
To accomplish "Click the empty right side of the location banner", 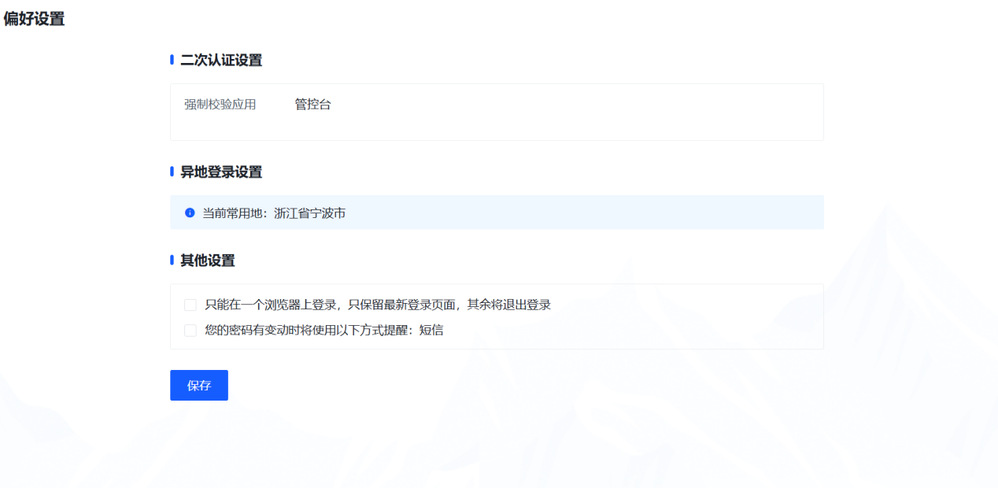I will point(650,213).
